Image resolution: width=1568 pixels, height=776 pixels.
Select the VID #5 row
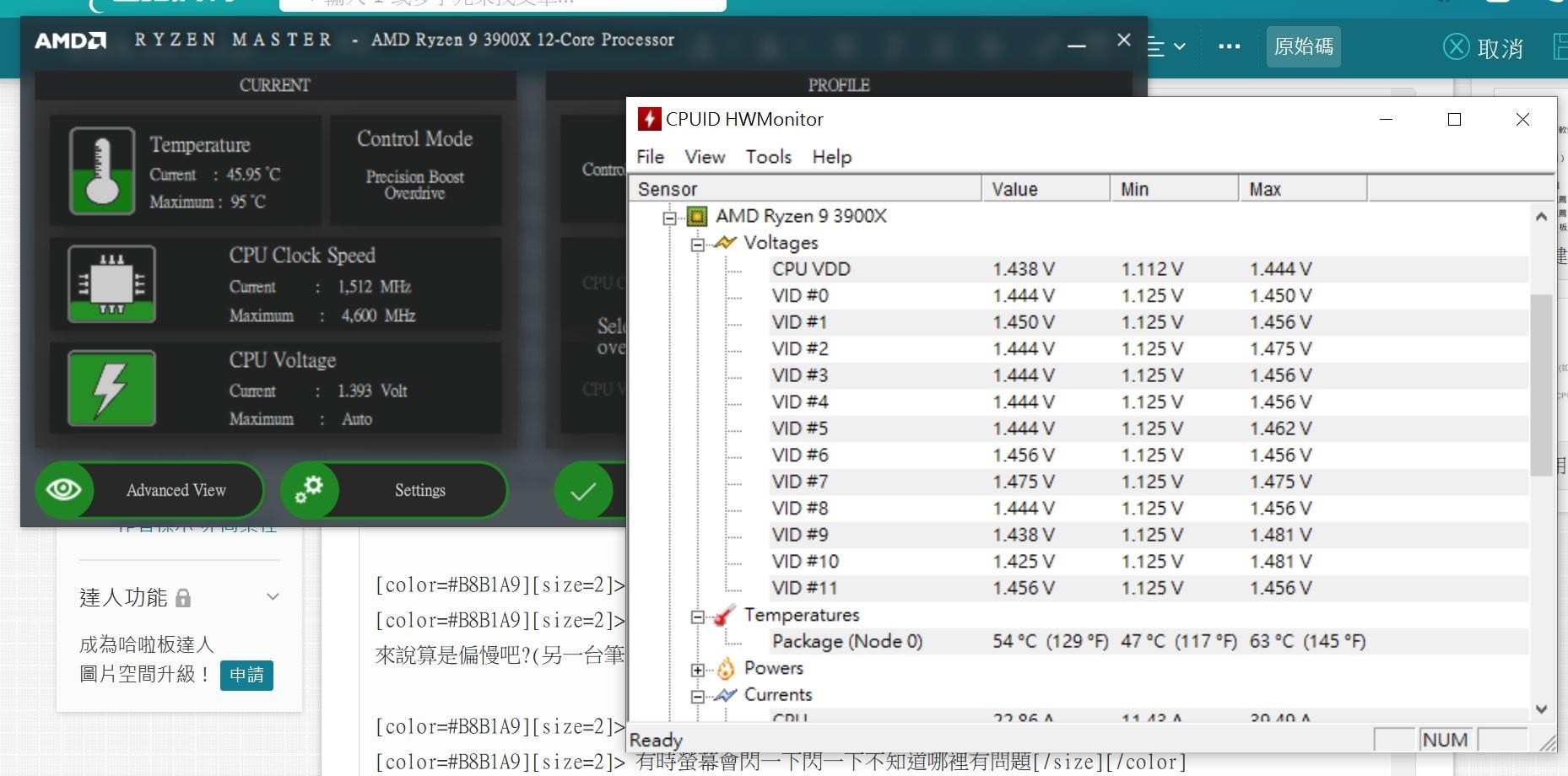pos(1149,428)
